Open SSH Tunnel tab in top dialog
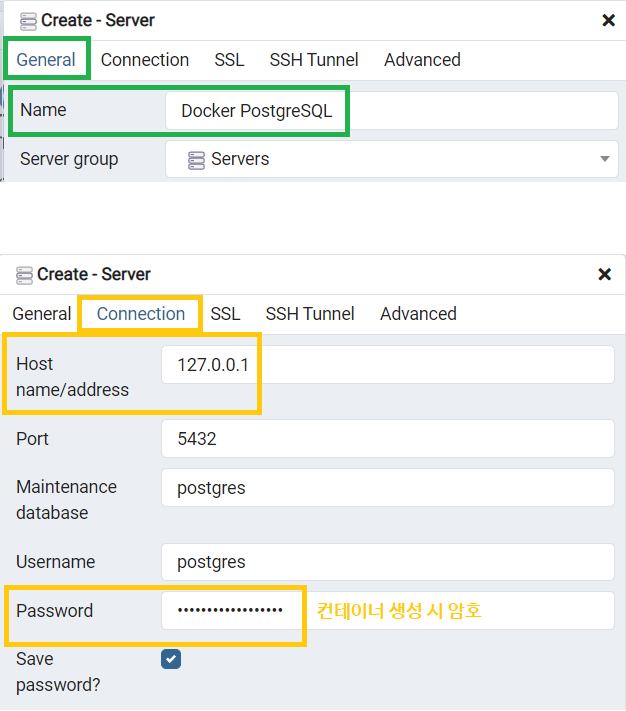 click(x=314, y=60)
